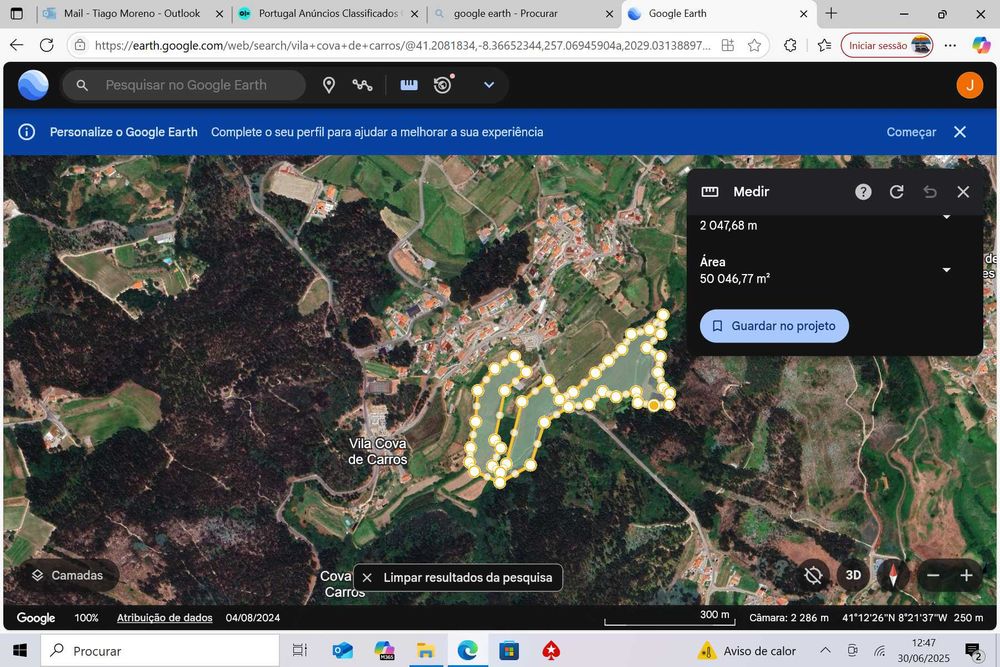Open the red star app on taskbar
Screen dimensions: 1000x667
tap(551, 650)
